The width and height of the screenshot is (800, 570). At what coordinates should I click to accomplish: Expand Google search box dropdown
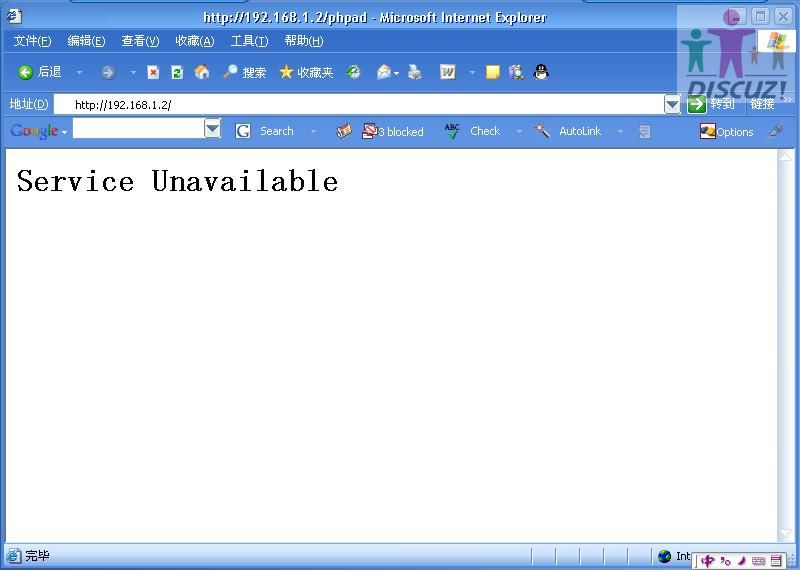coord(212,128)
